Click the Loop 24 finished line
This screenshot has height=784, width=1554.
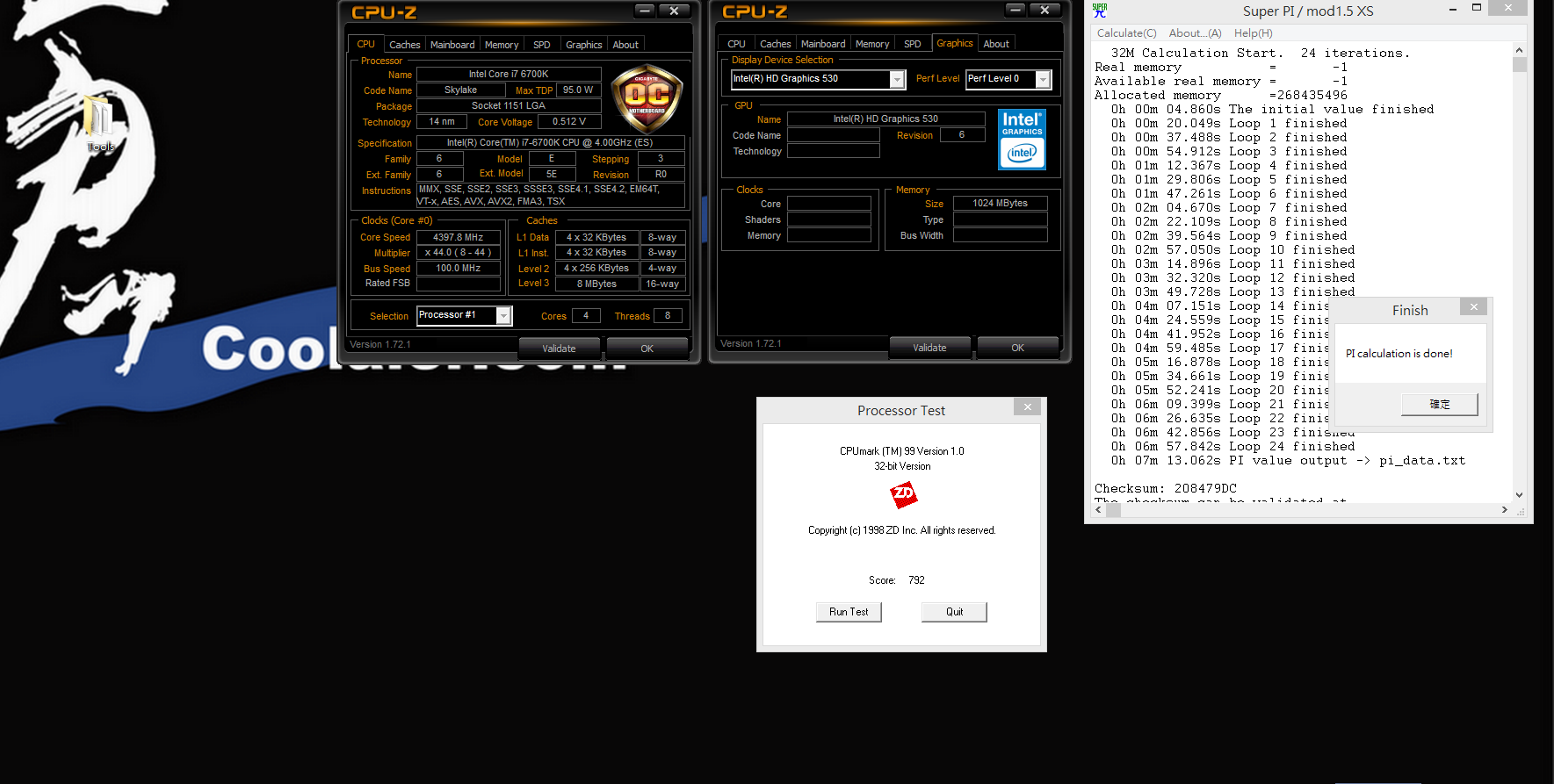tap(1233, 447)
